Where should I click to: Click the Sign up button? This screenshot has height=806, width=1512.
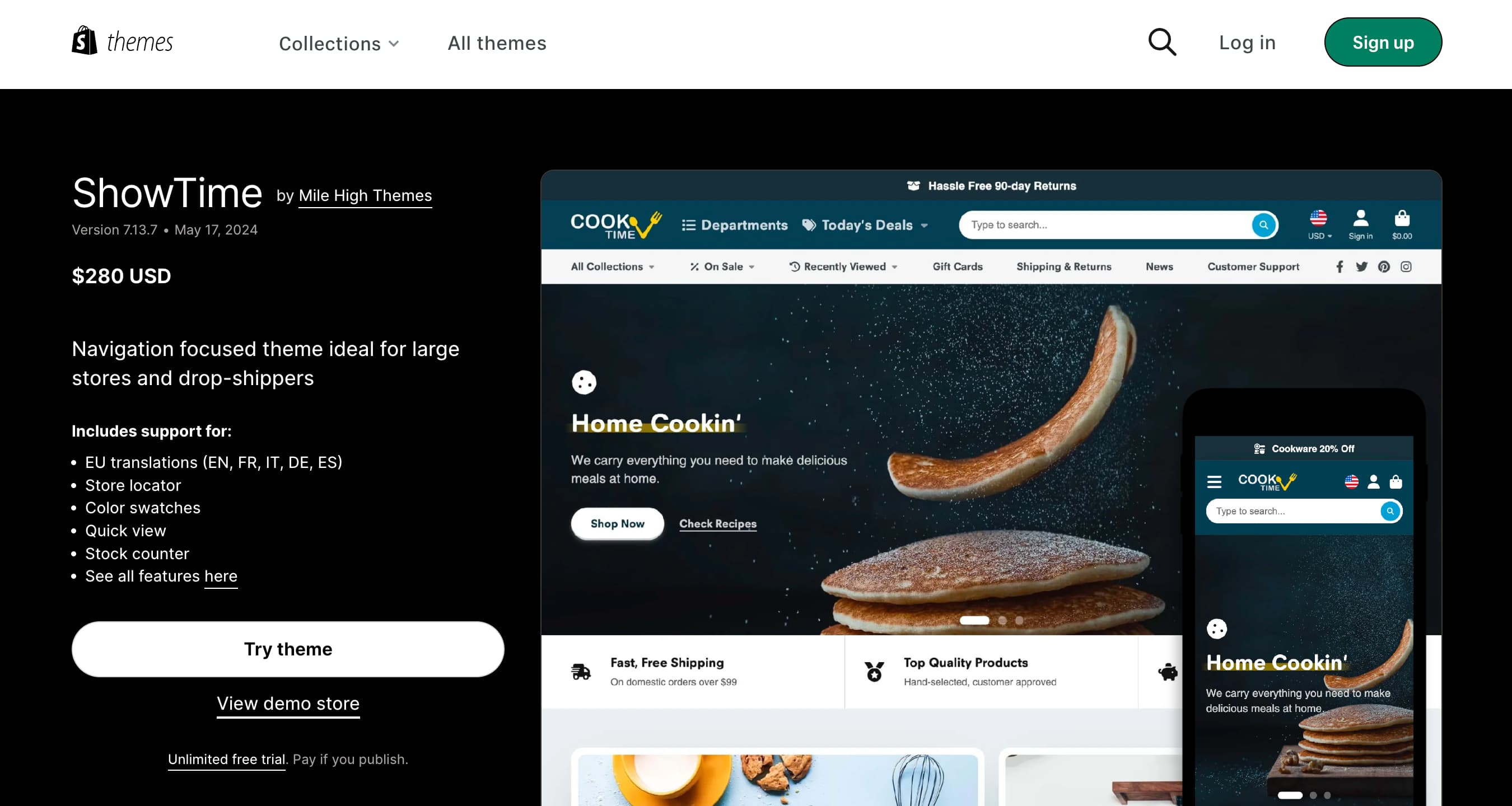(1383, 42)
